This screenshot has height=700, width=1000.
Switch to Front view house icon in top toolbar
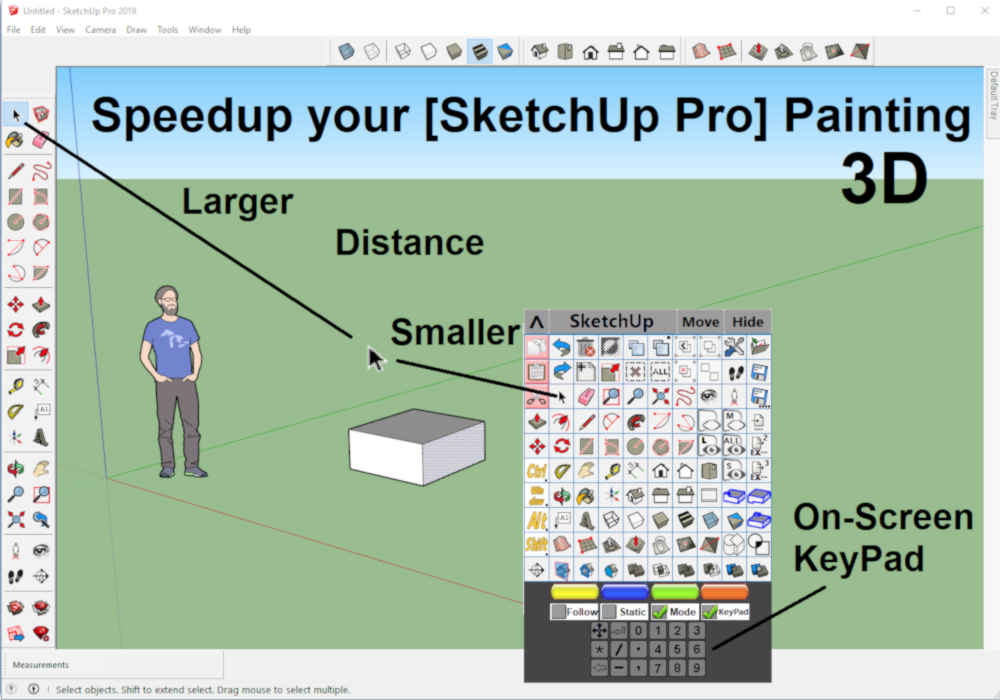[x=591, y=52]
